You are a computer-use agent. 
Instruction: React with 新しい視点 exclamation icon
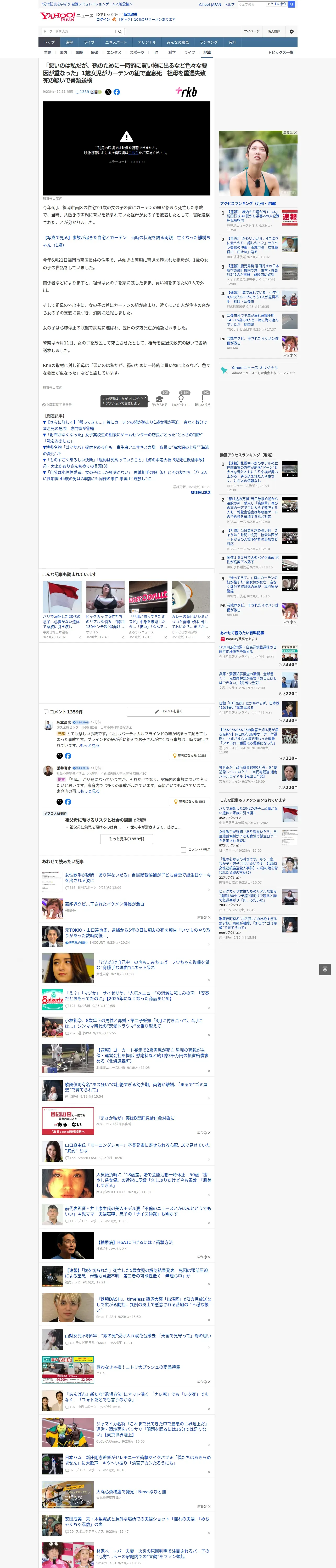203,399
